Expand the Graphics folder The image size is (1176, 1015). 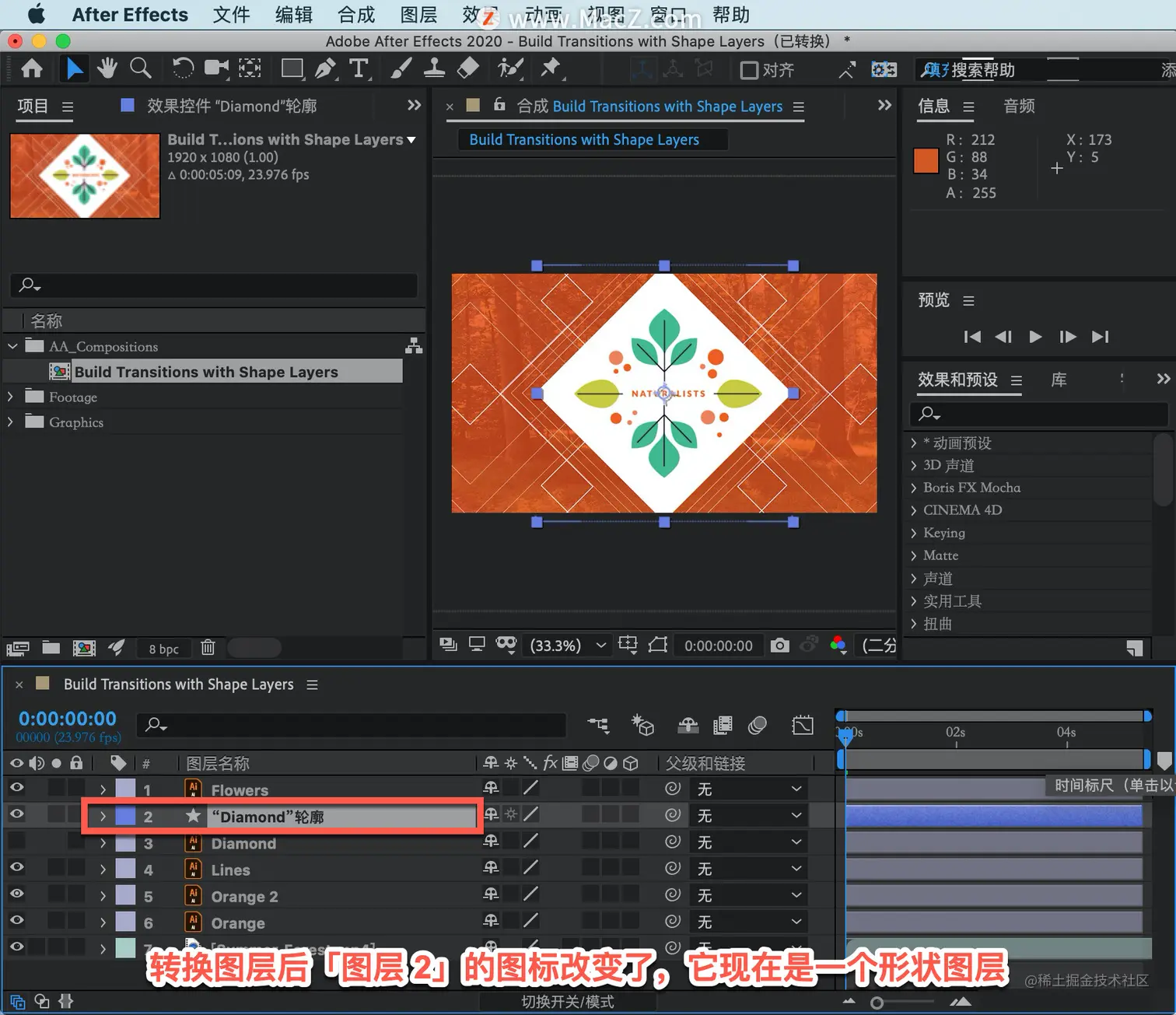coord(10,422)
